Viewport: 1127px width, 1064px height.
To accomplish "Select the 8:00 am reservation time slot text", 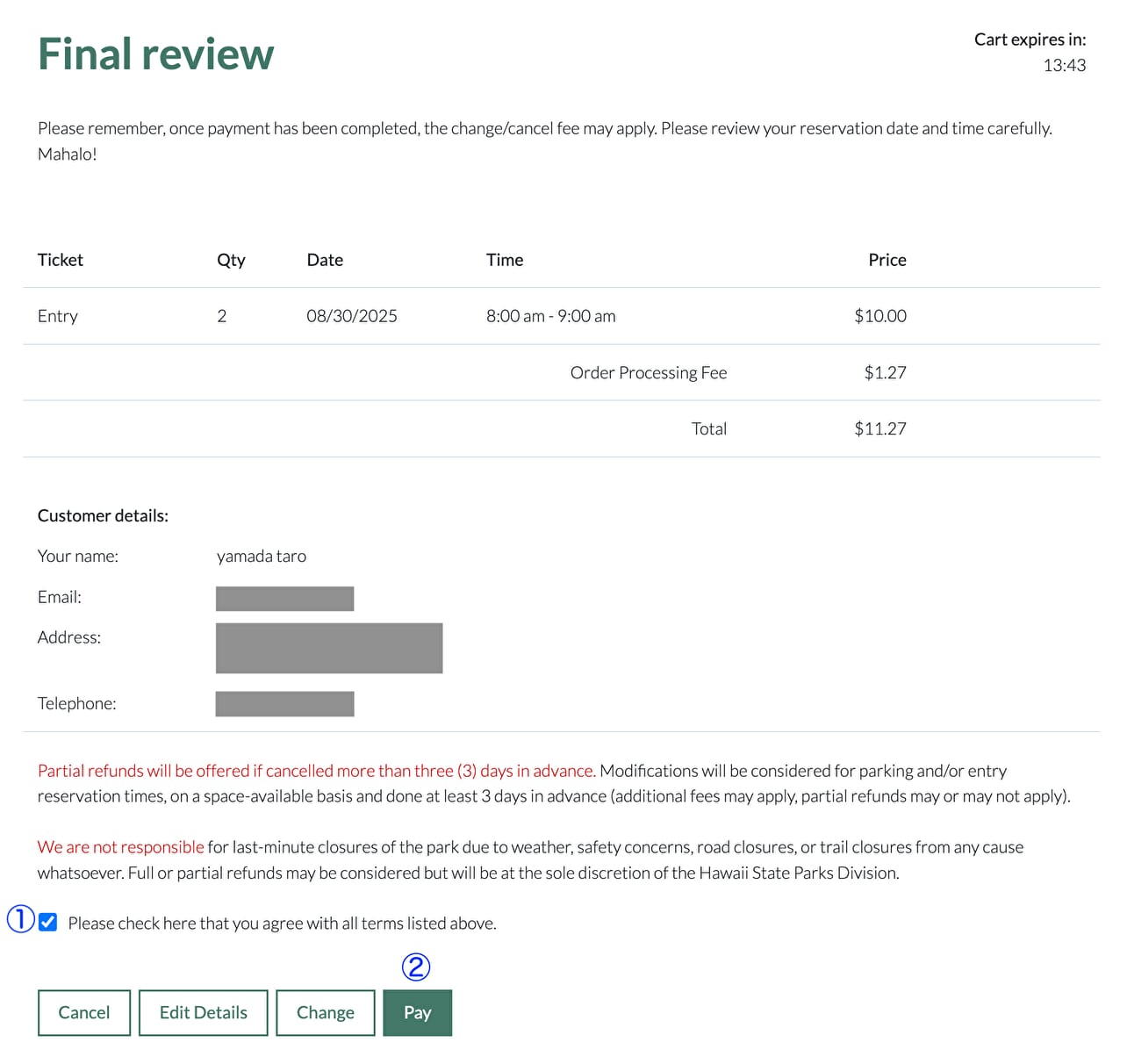I will pyautogui.click(x=550, y=316).
